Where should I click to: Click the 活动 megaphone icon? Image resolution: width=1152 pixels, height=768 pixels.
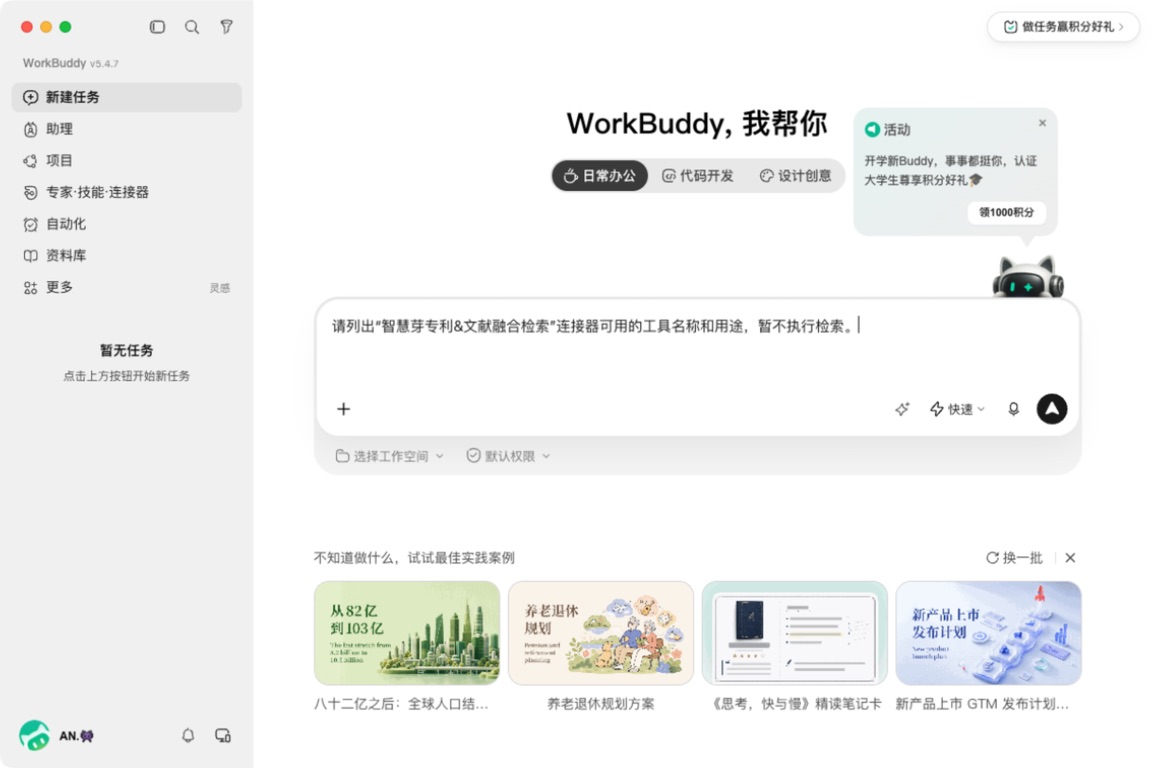click(872, 129)
